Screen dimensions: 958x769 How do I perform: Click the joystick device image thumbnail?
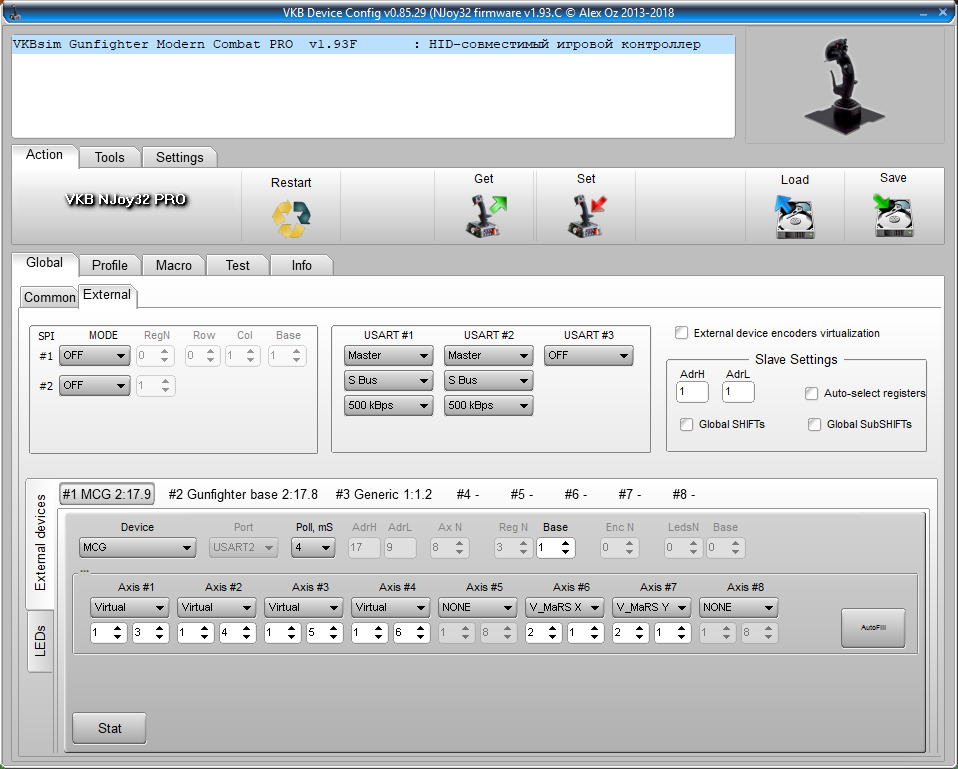pos(844,84)
